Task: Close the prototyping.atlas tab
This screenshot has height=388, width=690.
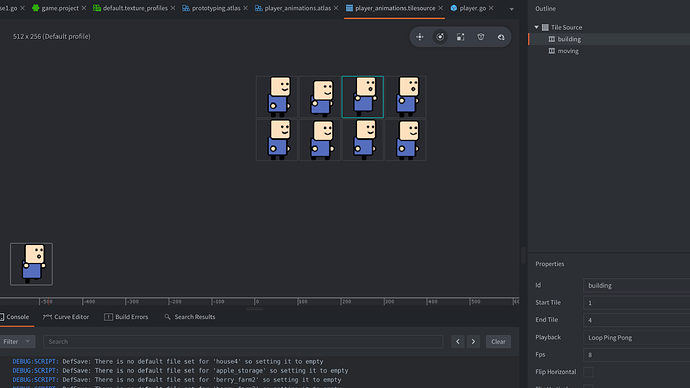Action: pyautogui.click(x=246, y=8)
